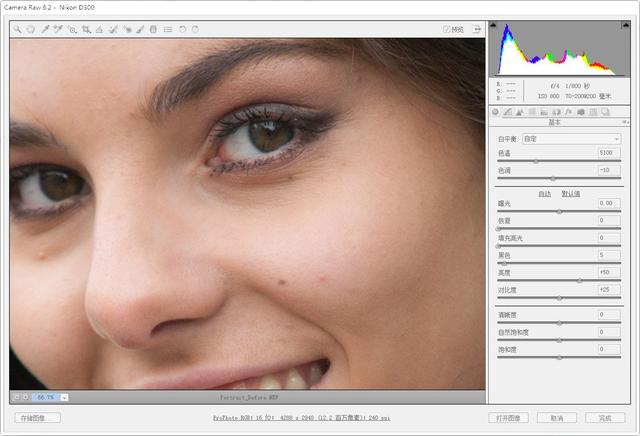Viewport: 640px width, 436px height.
Task: Switch to the Snapshots tab
Action: coord(605,112)
